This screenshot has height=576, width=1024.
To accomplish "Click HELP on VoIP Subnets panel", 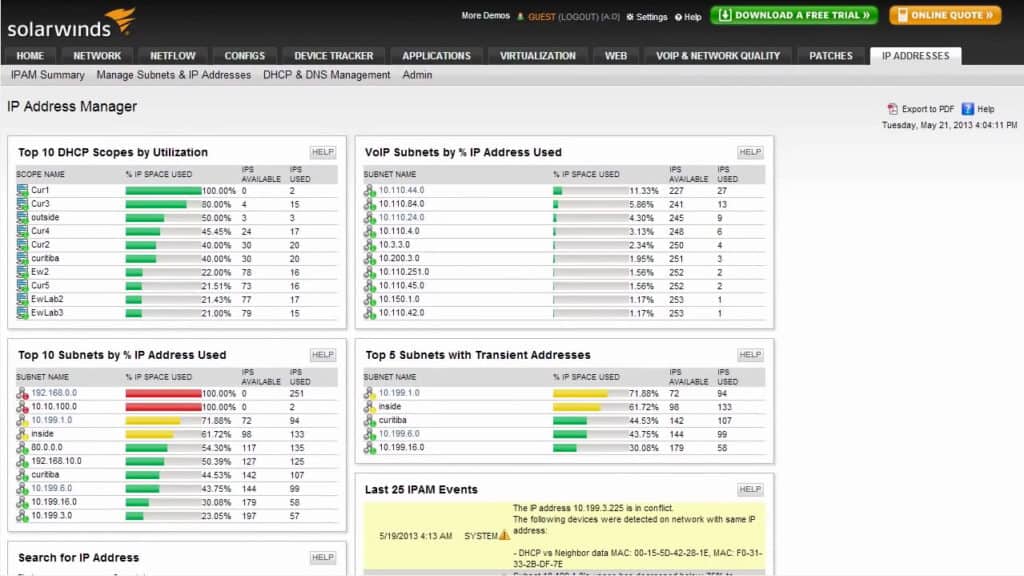I will [750, 152].
